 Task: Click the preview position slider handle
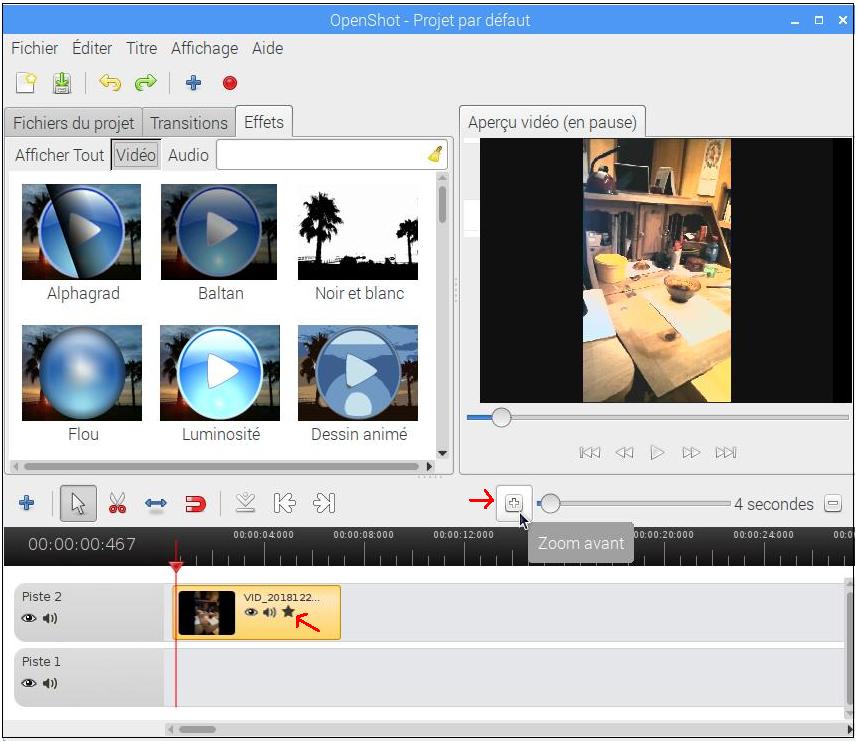[501, 418]
